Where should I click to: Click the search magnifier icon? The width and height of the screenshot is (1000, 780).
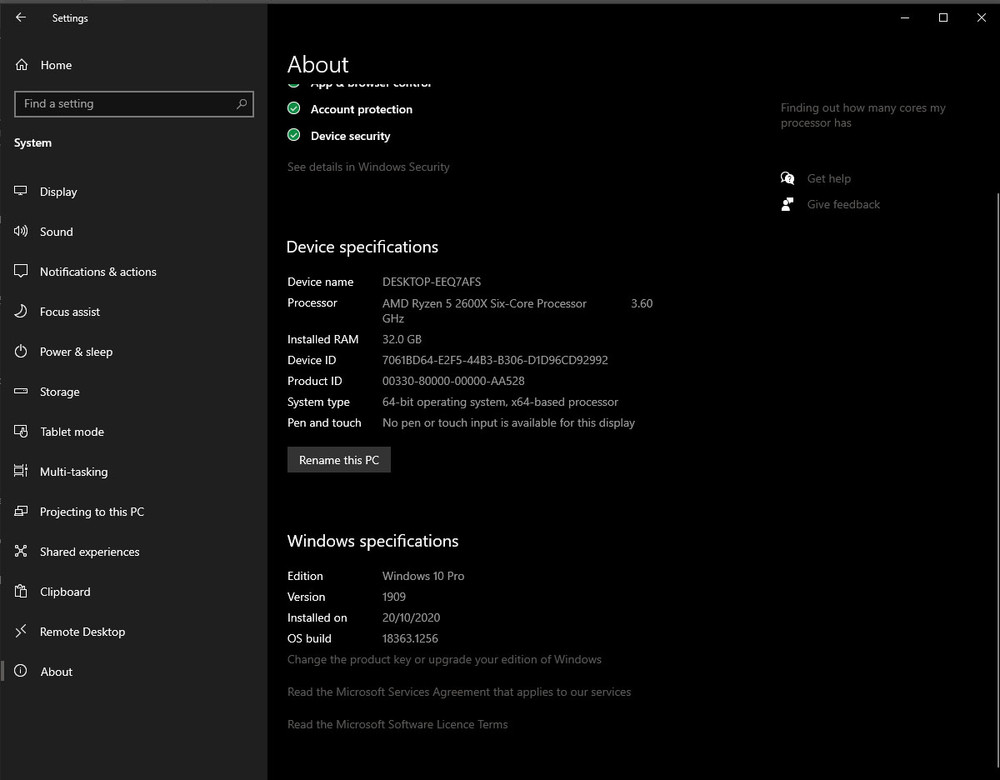click(x=241, y=104)
